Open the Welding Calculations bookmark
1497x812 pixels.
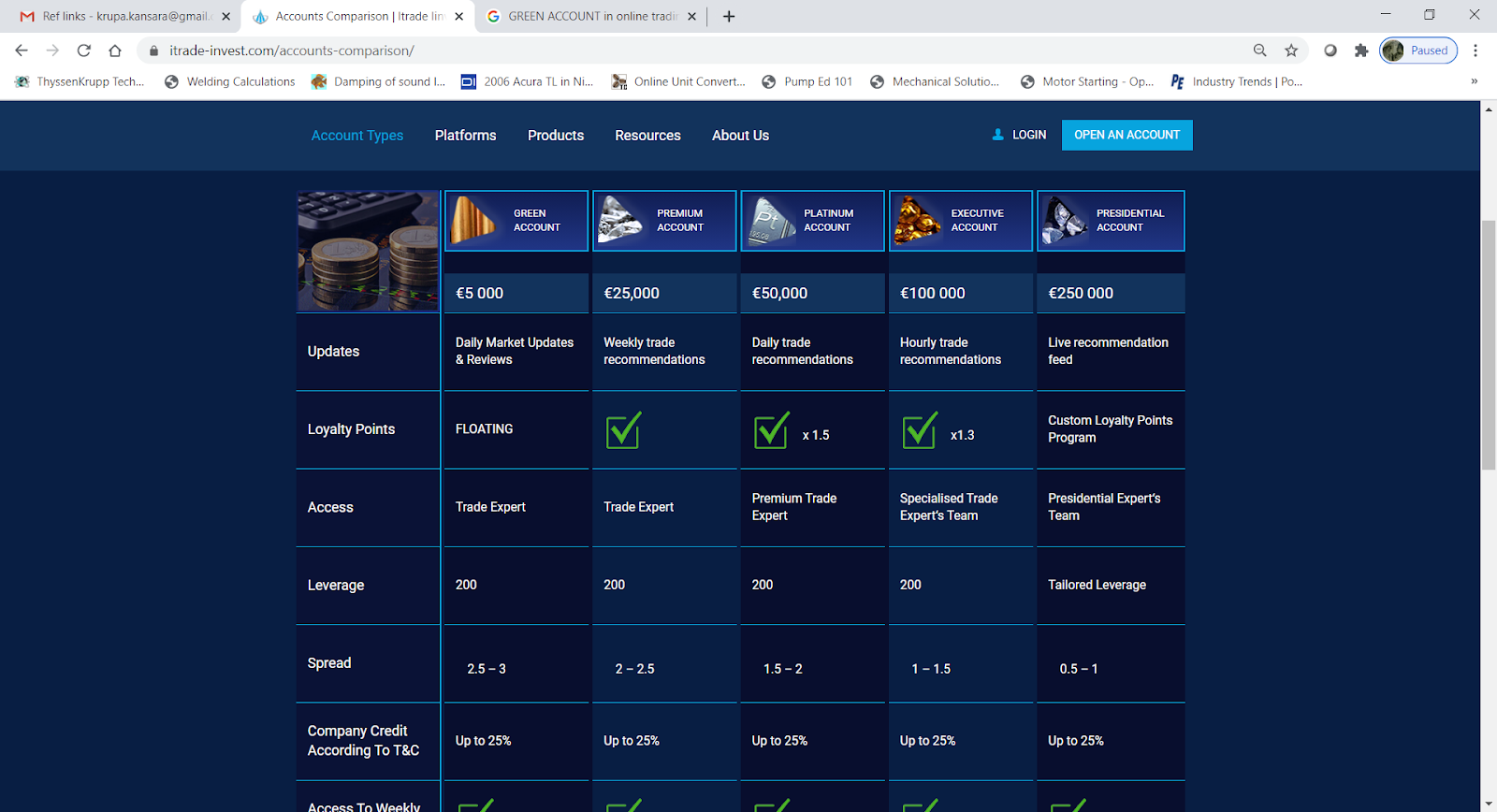(229, 81)
